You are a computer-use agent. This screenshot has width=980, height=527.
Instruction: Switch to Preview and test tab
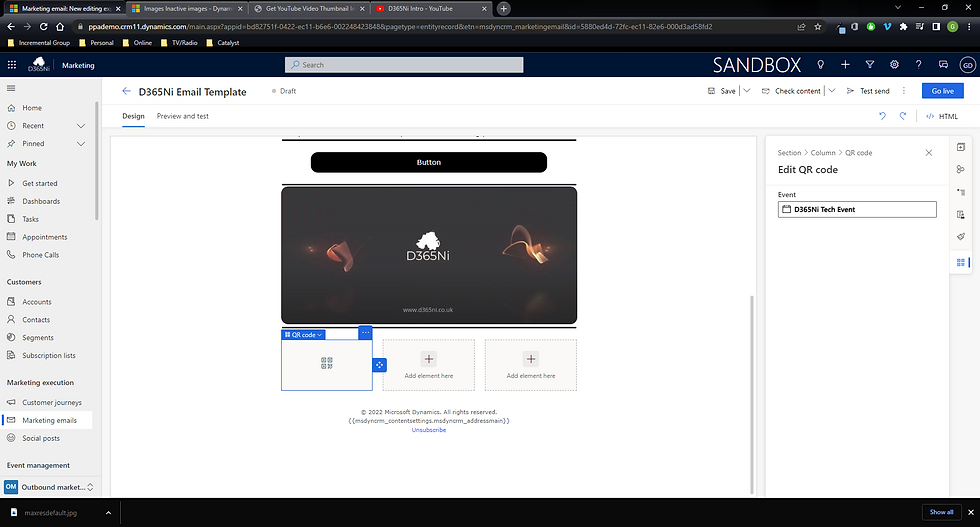pyautogui.click(x=182, y=116)
